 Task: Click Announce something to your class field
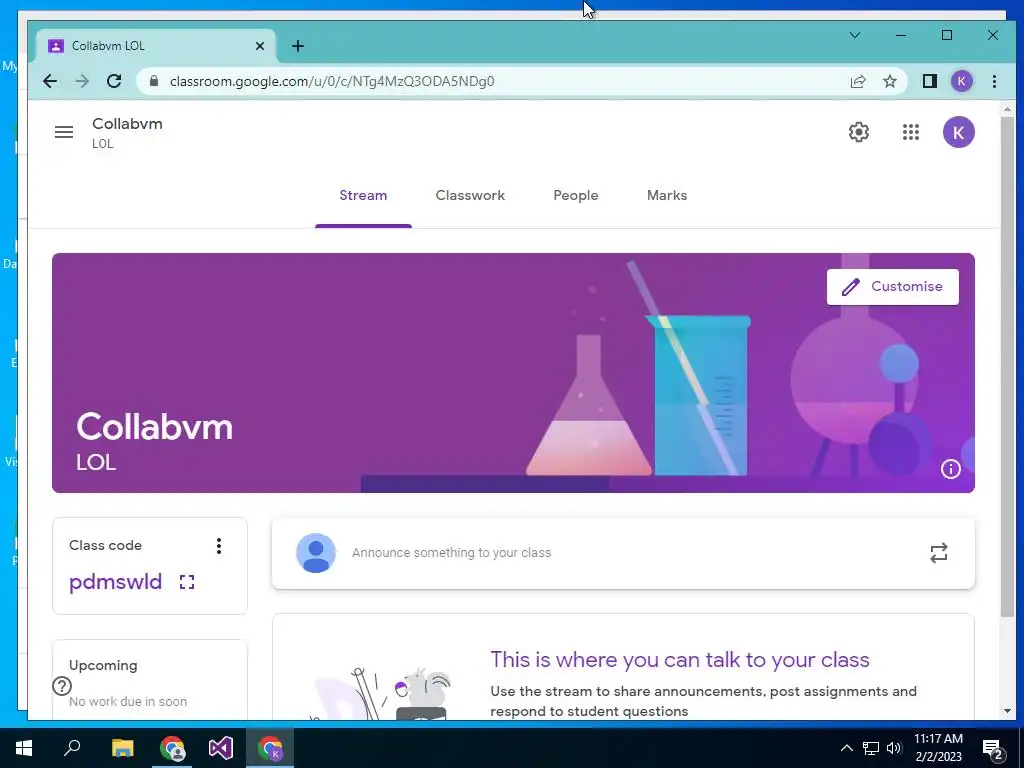click(x=451, y=552)
